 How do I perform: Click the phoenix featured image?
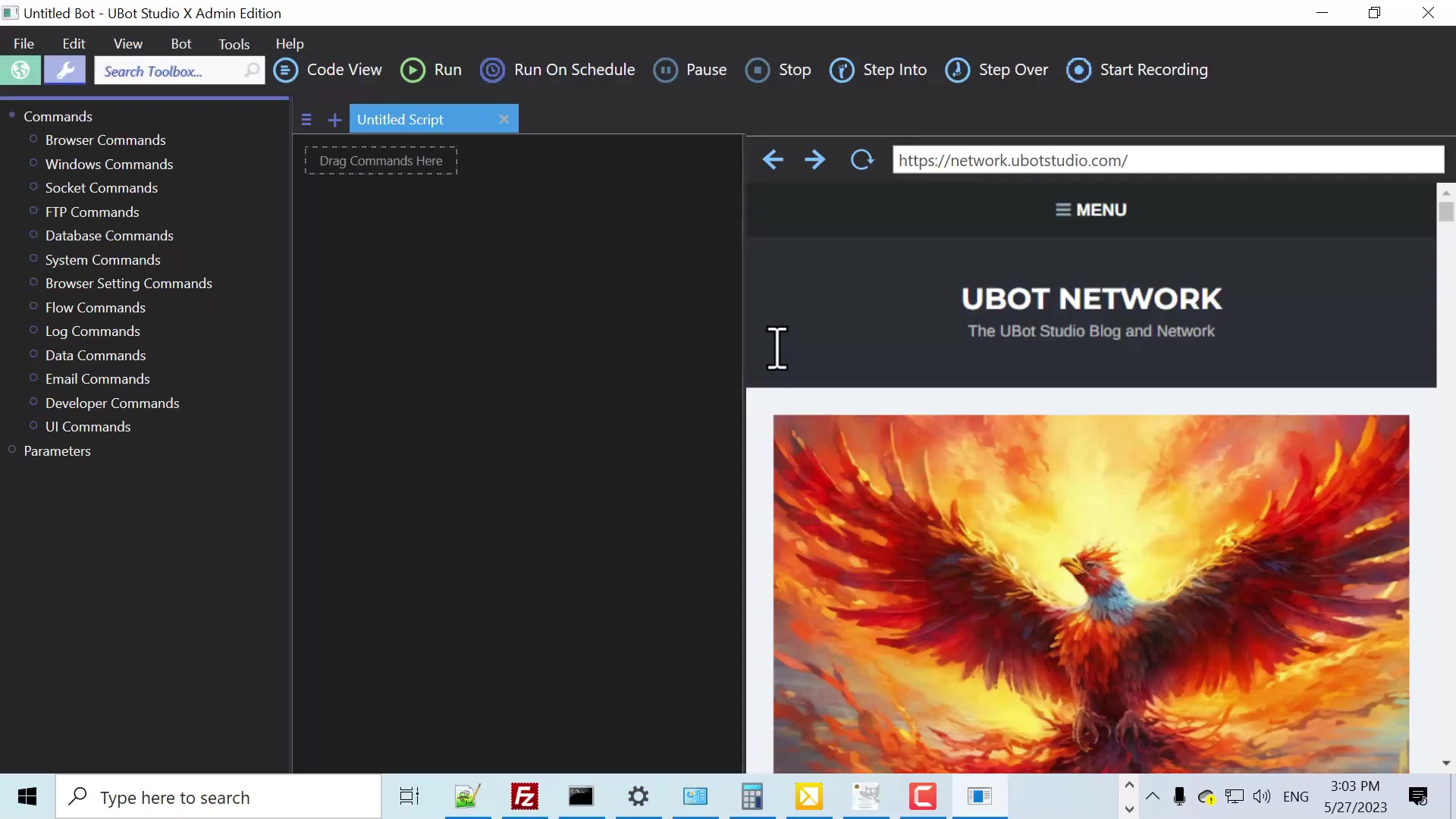[x=1091, y=594]
